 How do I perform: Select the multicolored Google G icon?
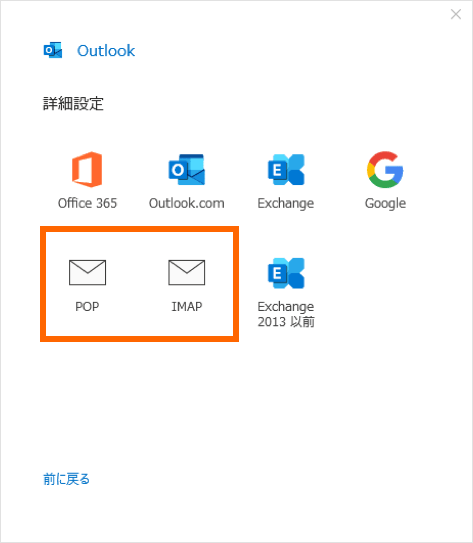[385, 169]
